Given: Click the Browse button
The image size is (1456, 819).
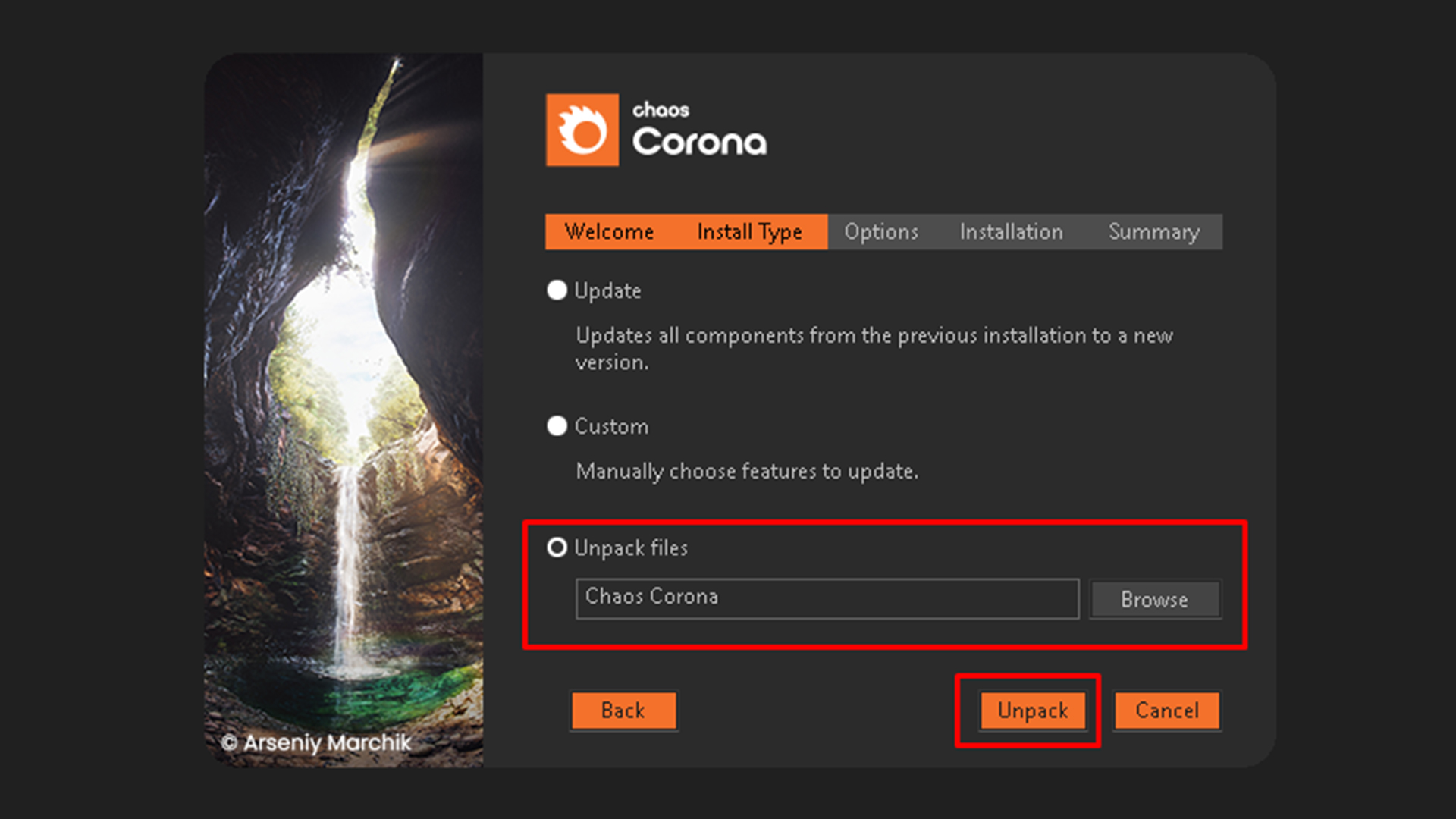Looking at the screenshot, I should click(x=1155, y=599).
